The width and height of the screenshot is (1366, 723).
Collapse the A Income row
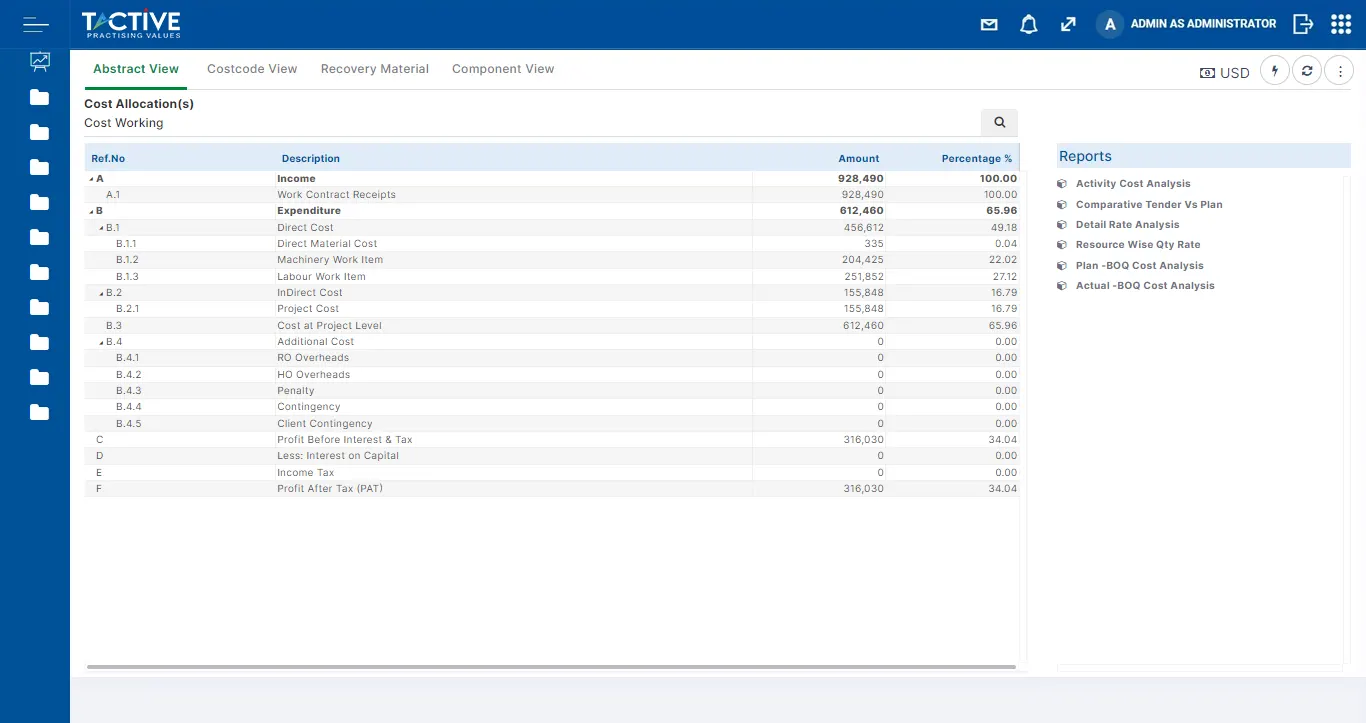[x=91, y=179]
